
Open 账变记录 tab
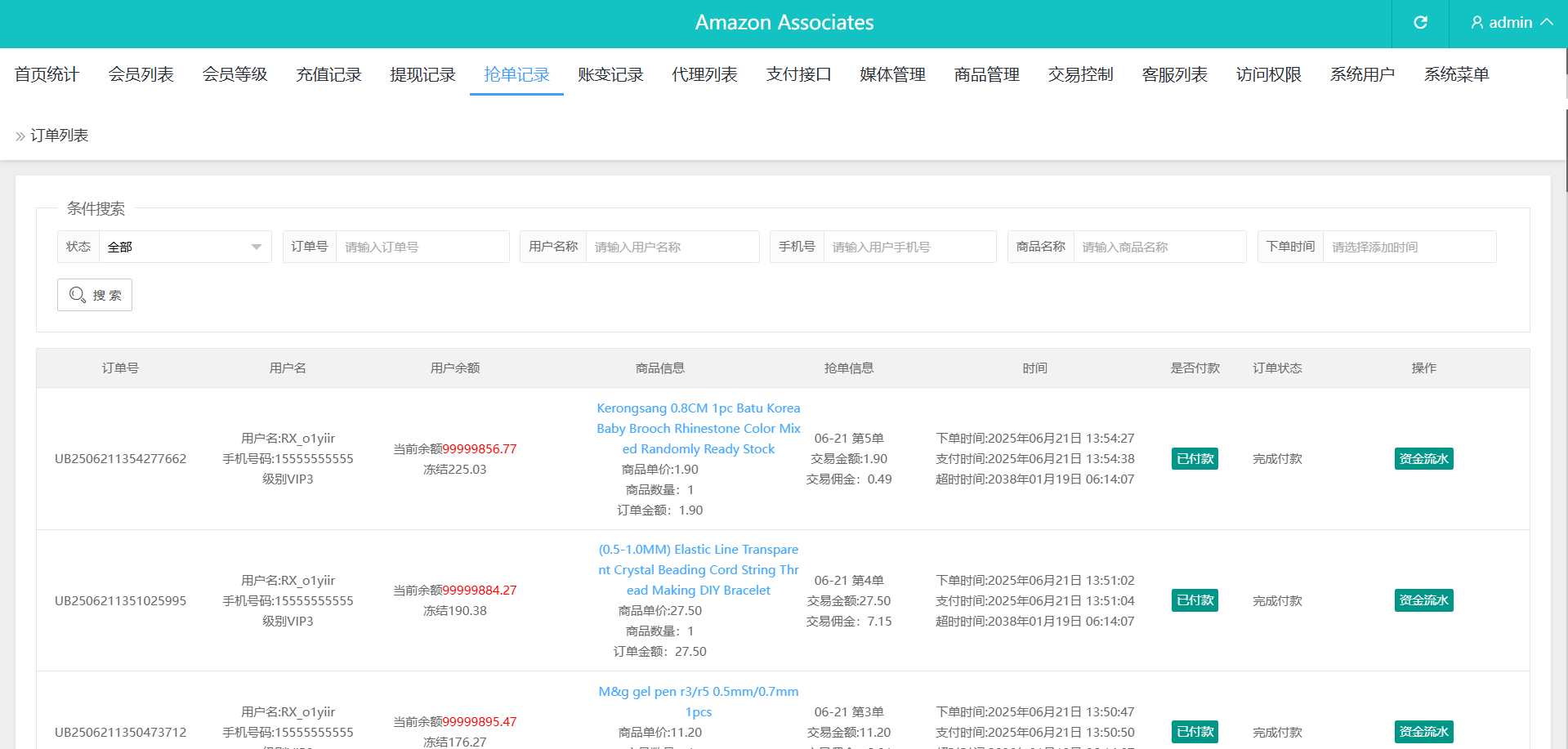coord(610,74)
